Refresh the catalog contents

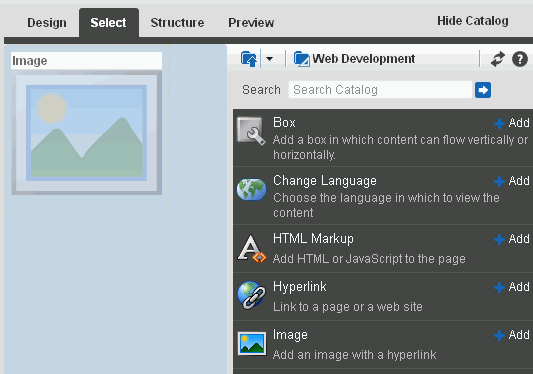tap(498, 59)
